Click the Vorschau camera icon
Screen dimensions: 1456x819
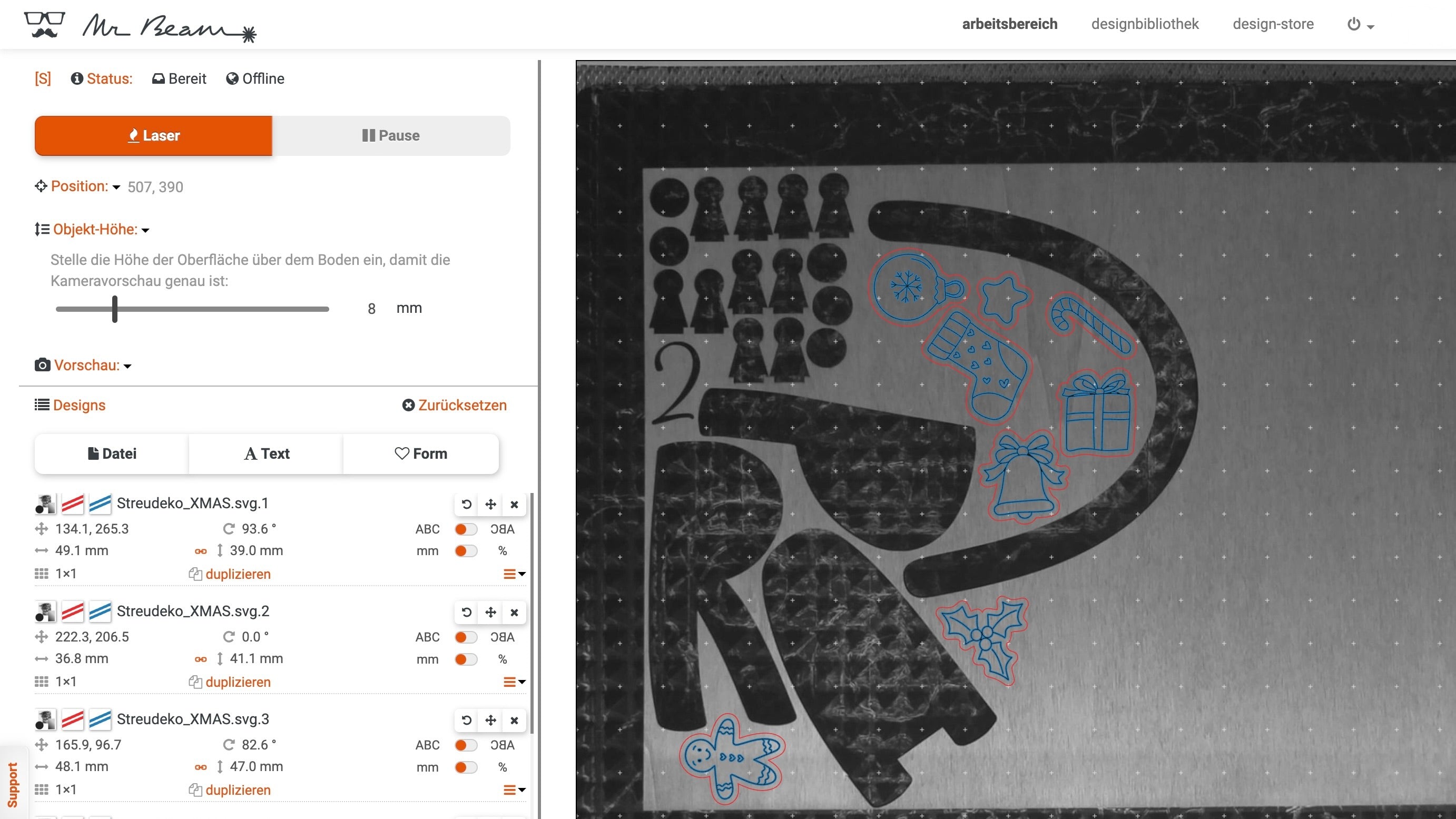(x=42, y=364)
